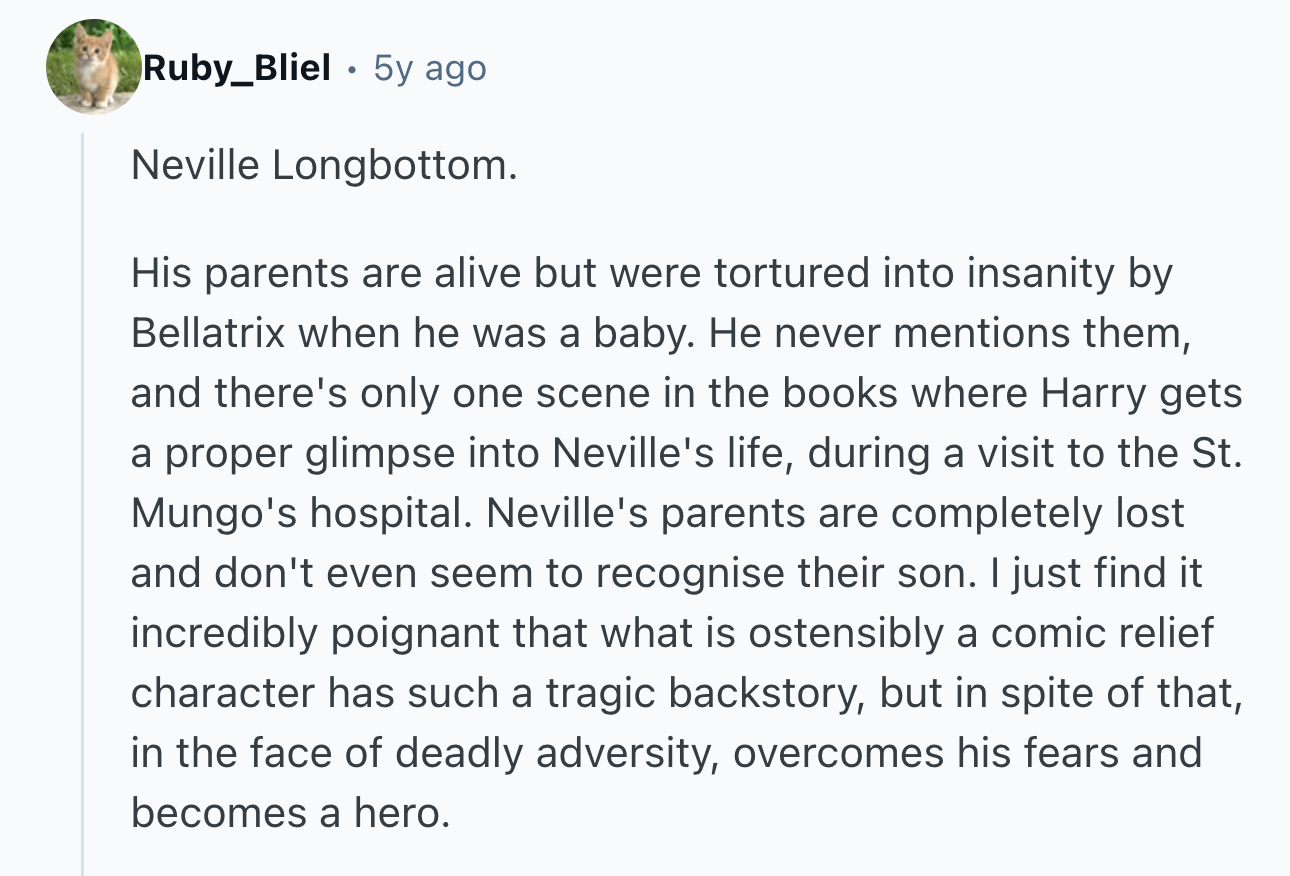This screenshot has height=876, width=1290.
Task: Click the words "He never mentions them"
Action: click(947, 334)
